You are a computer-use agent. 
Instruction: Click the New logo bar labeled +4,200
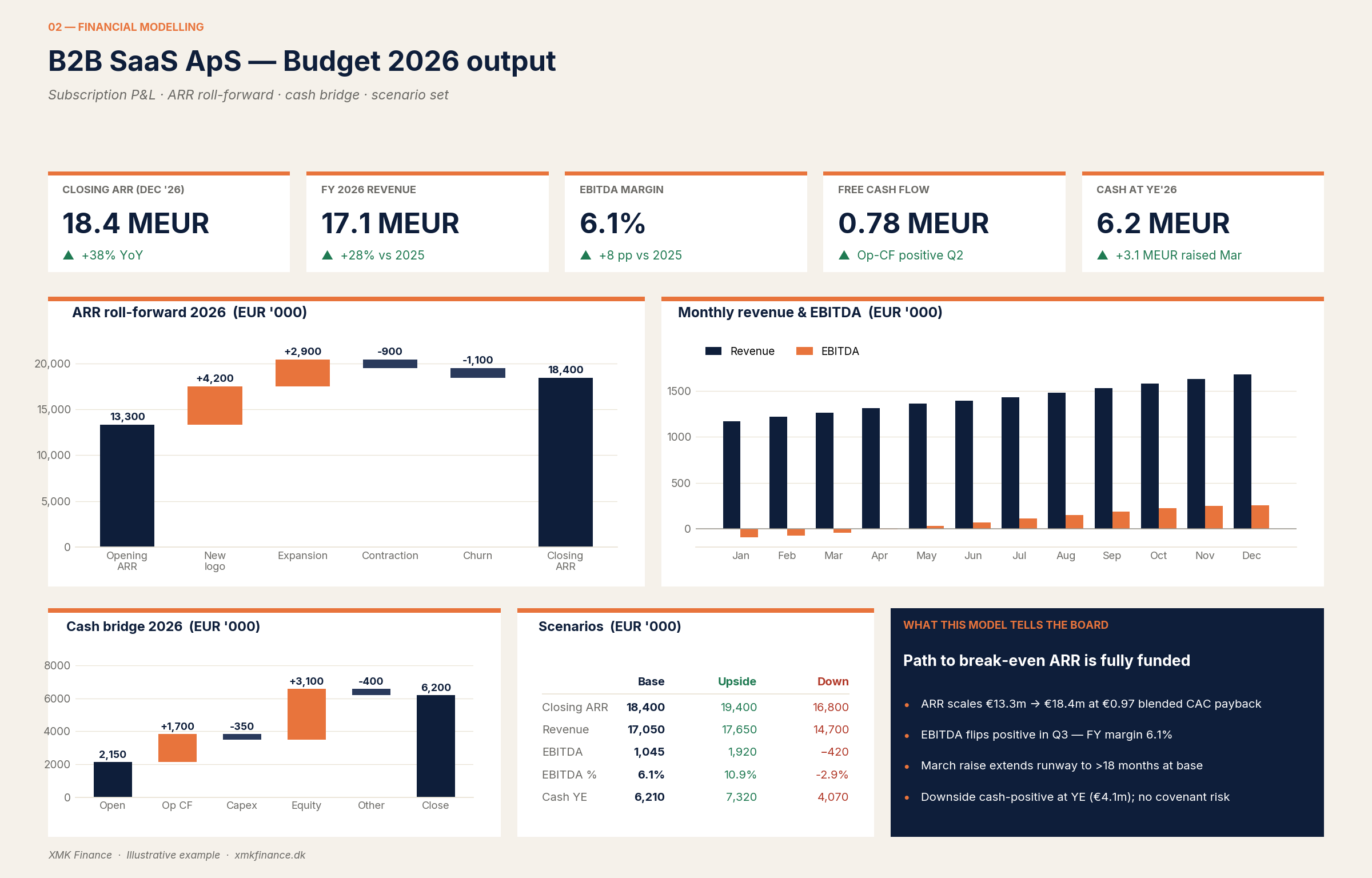coord(215,405)
